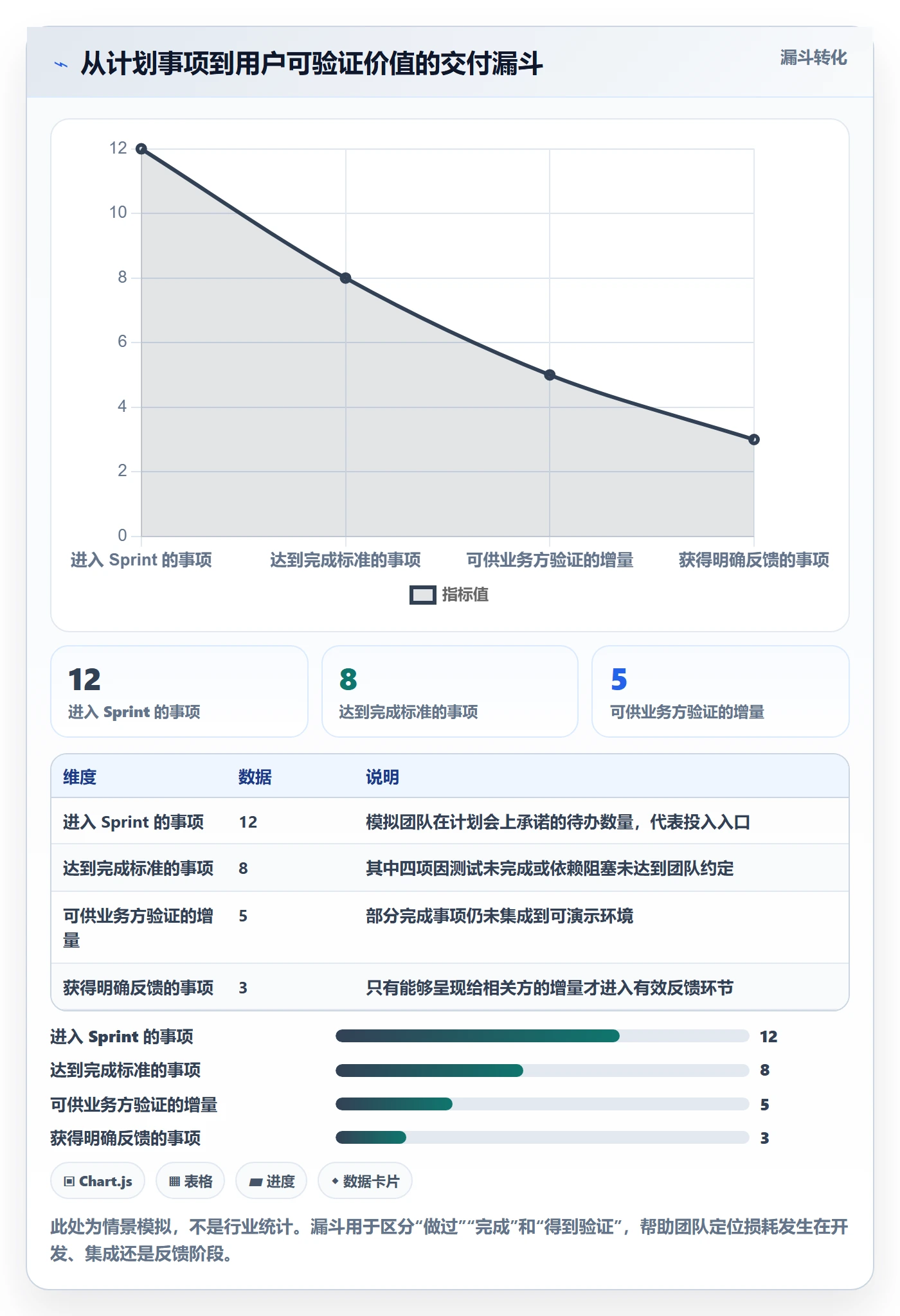Click the footnote beginning 此处为情景模拟

(449, 1240)
